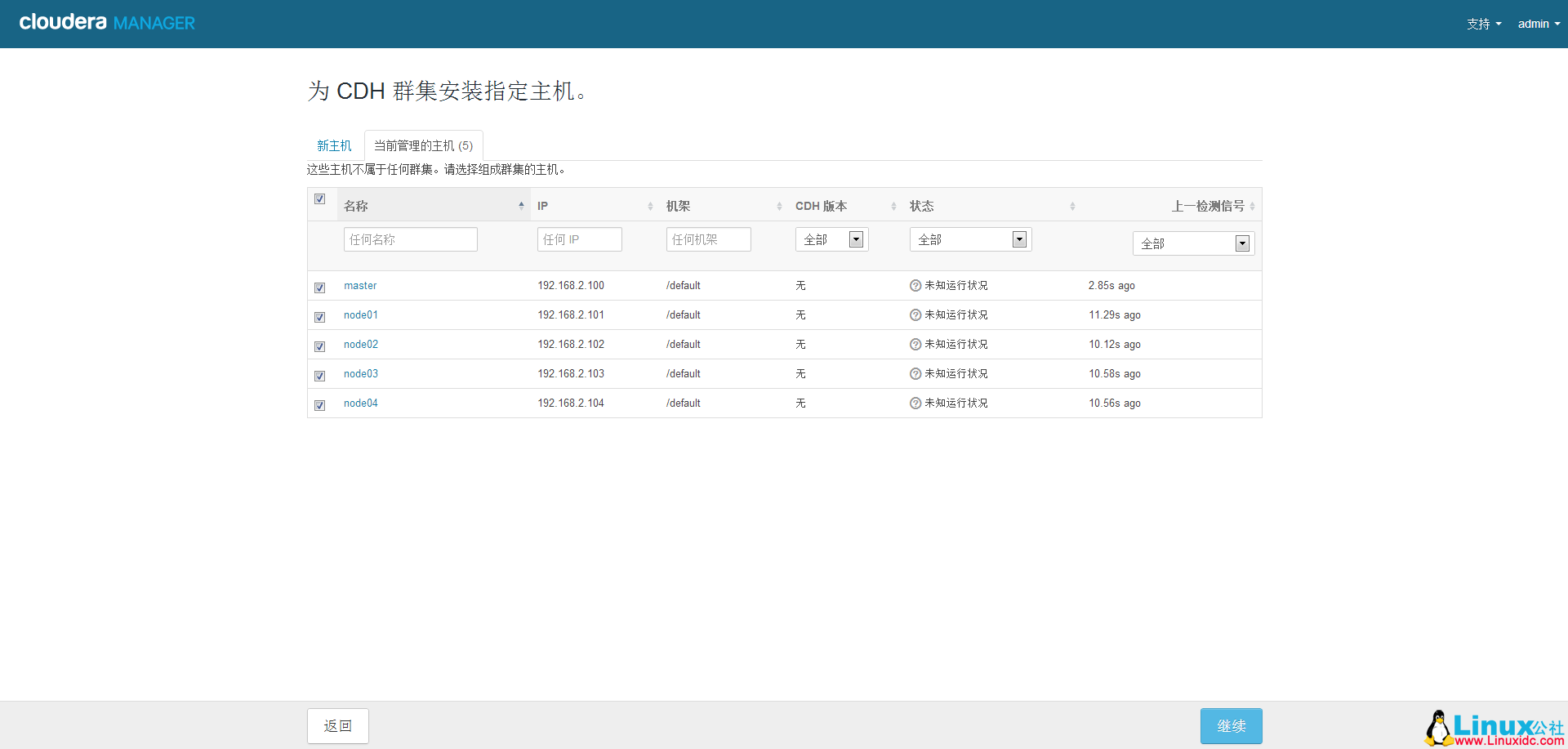Click the Cloudera Manager logo
Image resolution: width=1568 pixels, height=749 pixels.
click(107, 23)
